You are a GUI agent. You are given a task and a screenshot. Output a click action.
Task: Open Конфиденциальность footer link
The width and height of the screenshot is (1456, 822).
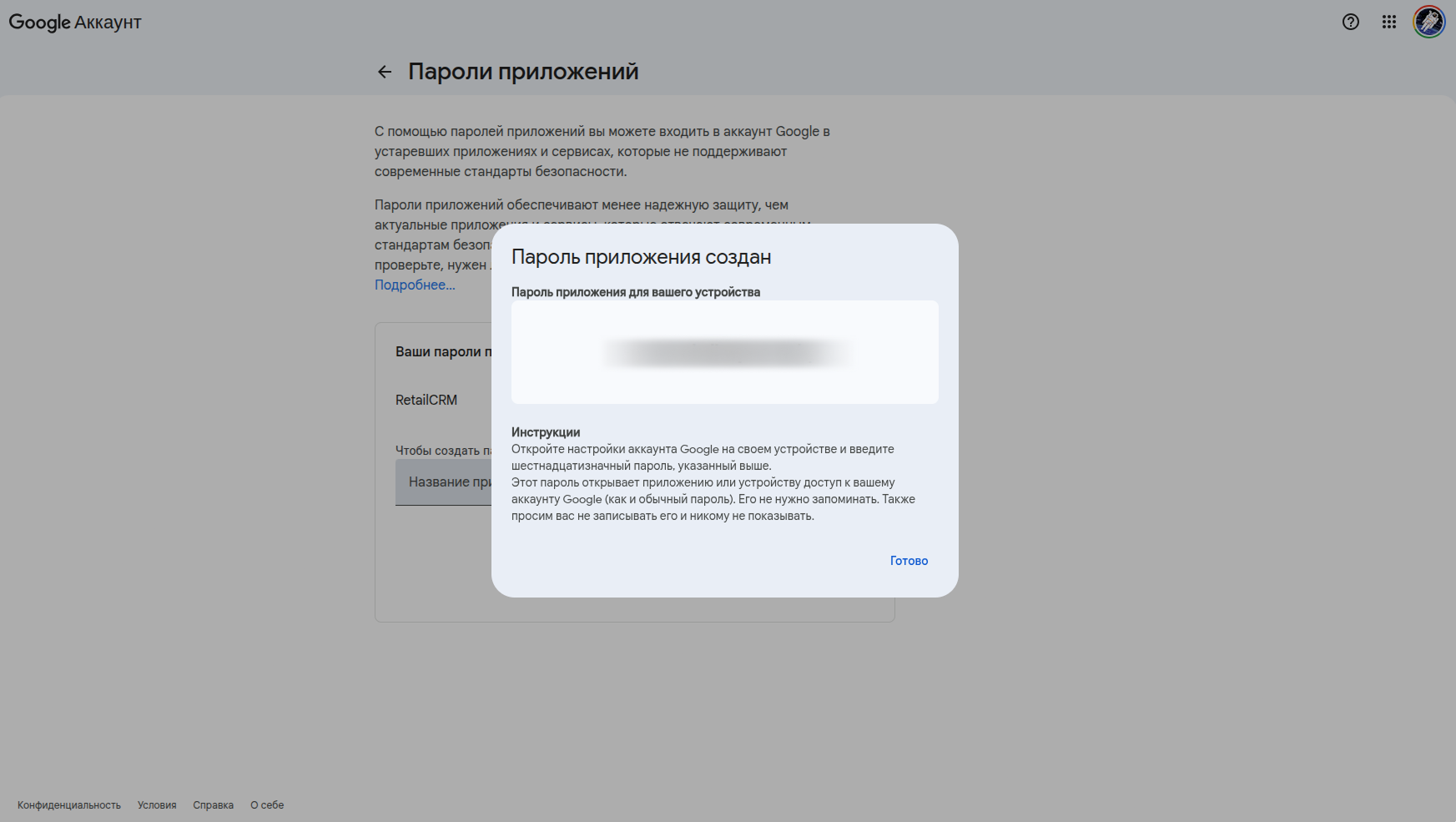69,805
